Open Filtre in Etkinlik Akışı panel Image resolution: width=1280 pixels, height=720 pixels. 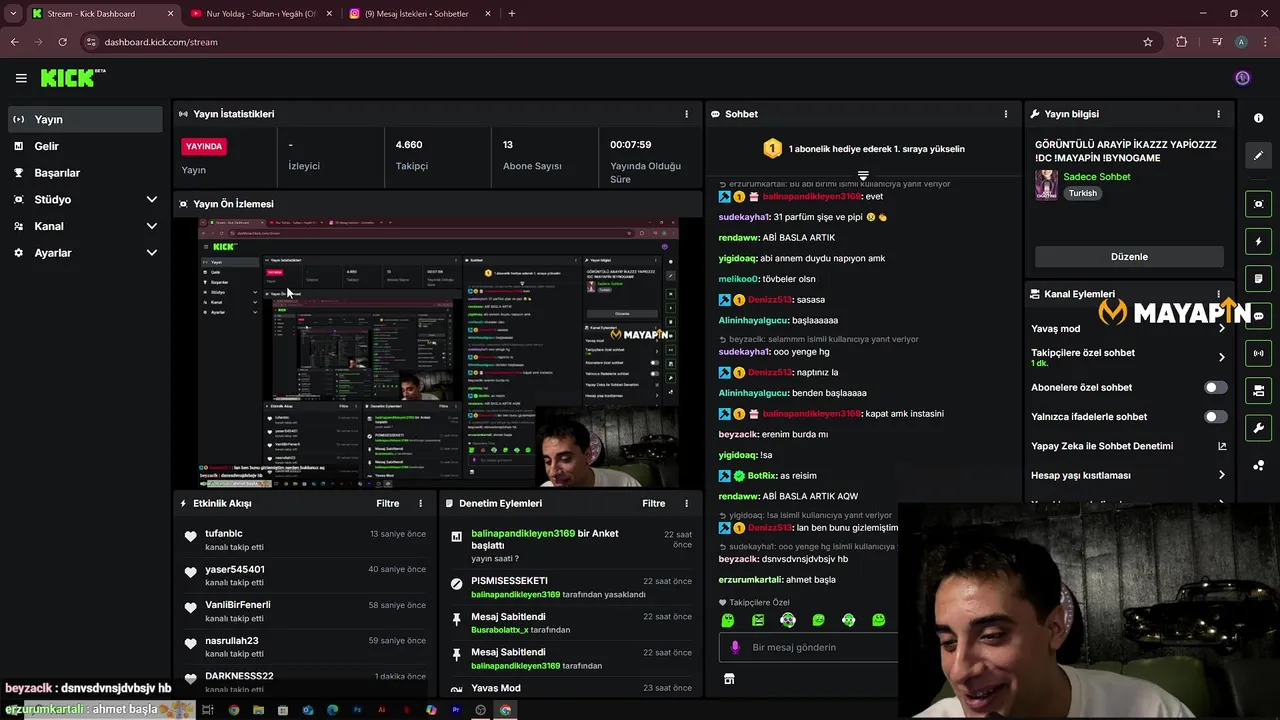tap(387, 503)
